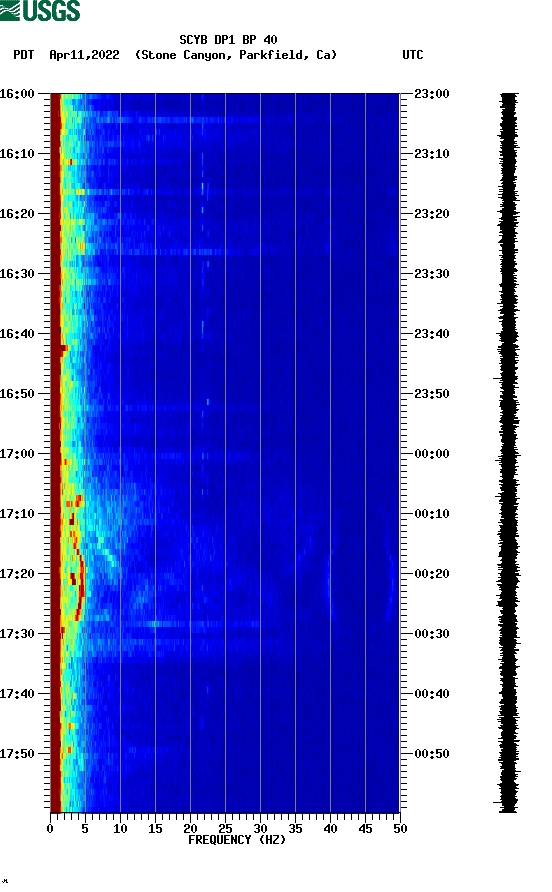Click the 23:10 UTC time label

[432, 154]
